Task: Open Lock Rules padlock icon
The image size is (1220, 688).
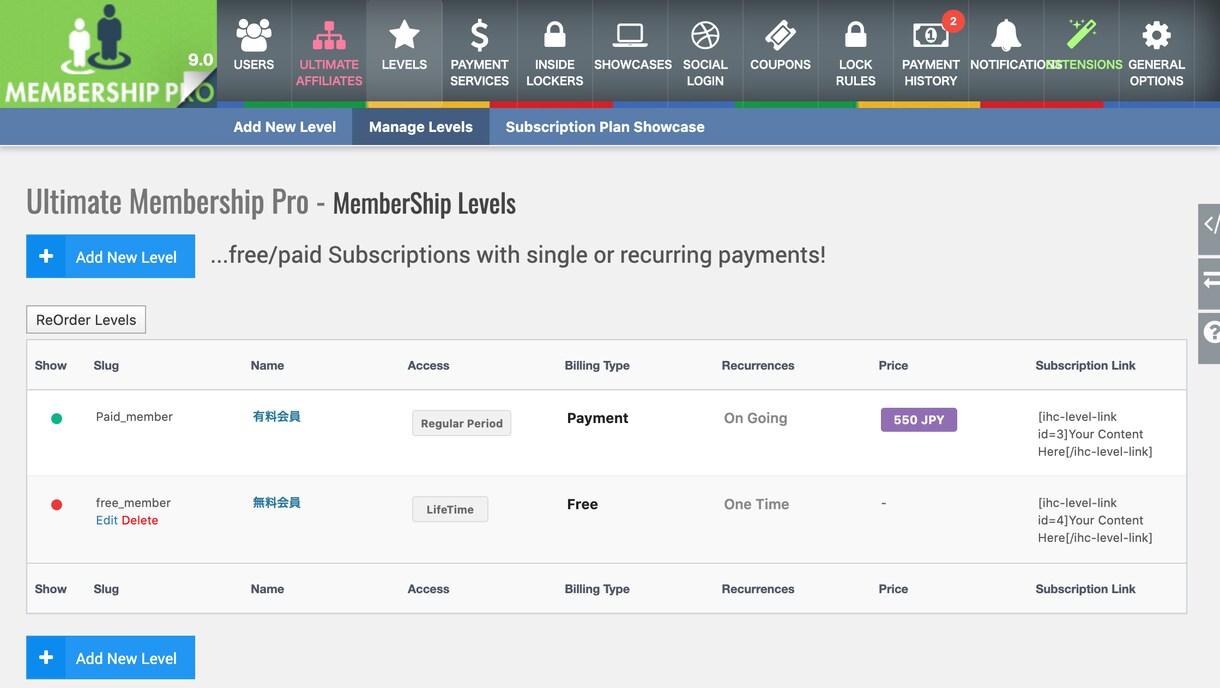Action: (x=856, y=36)
